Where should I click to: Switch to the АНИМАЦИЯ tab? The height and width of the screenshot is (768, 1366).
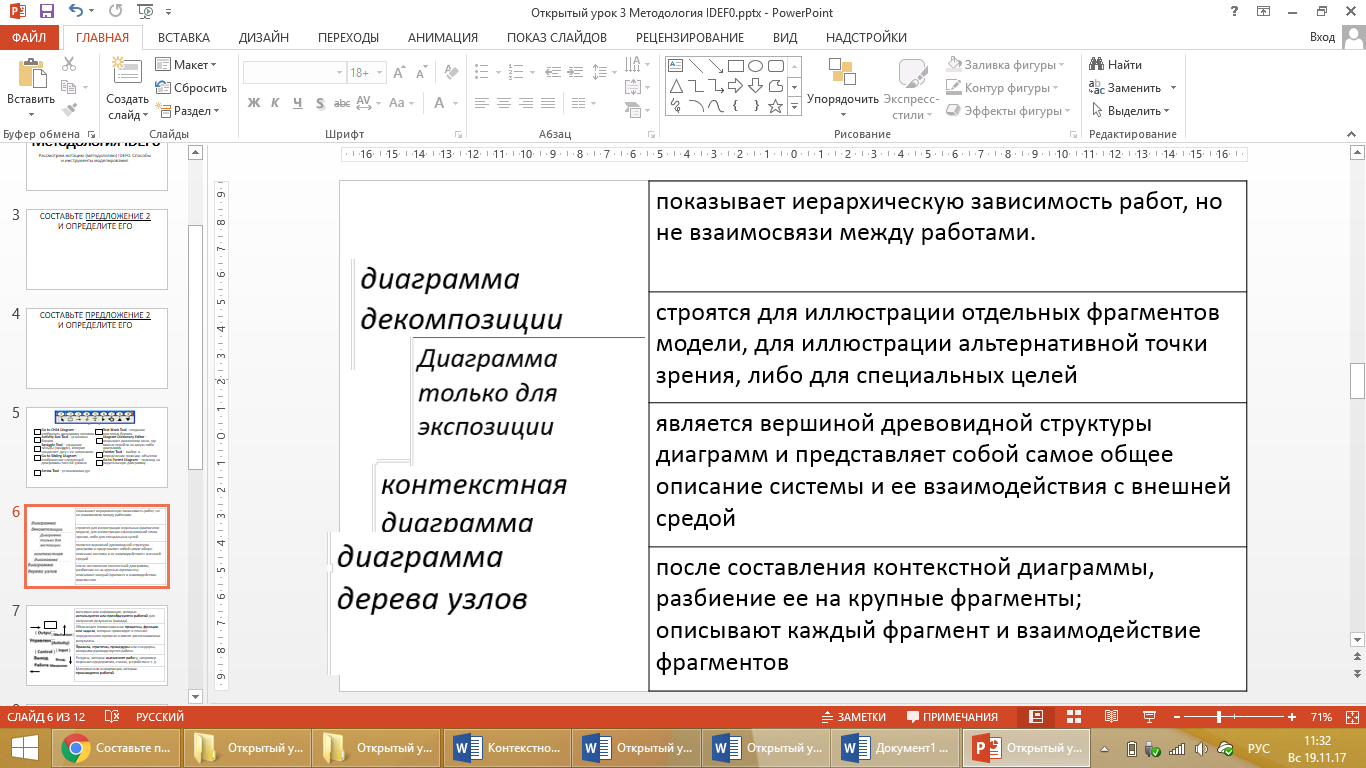[443, 38]
